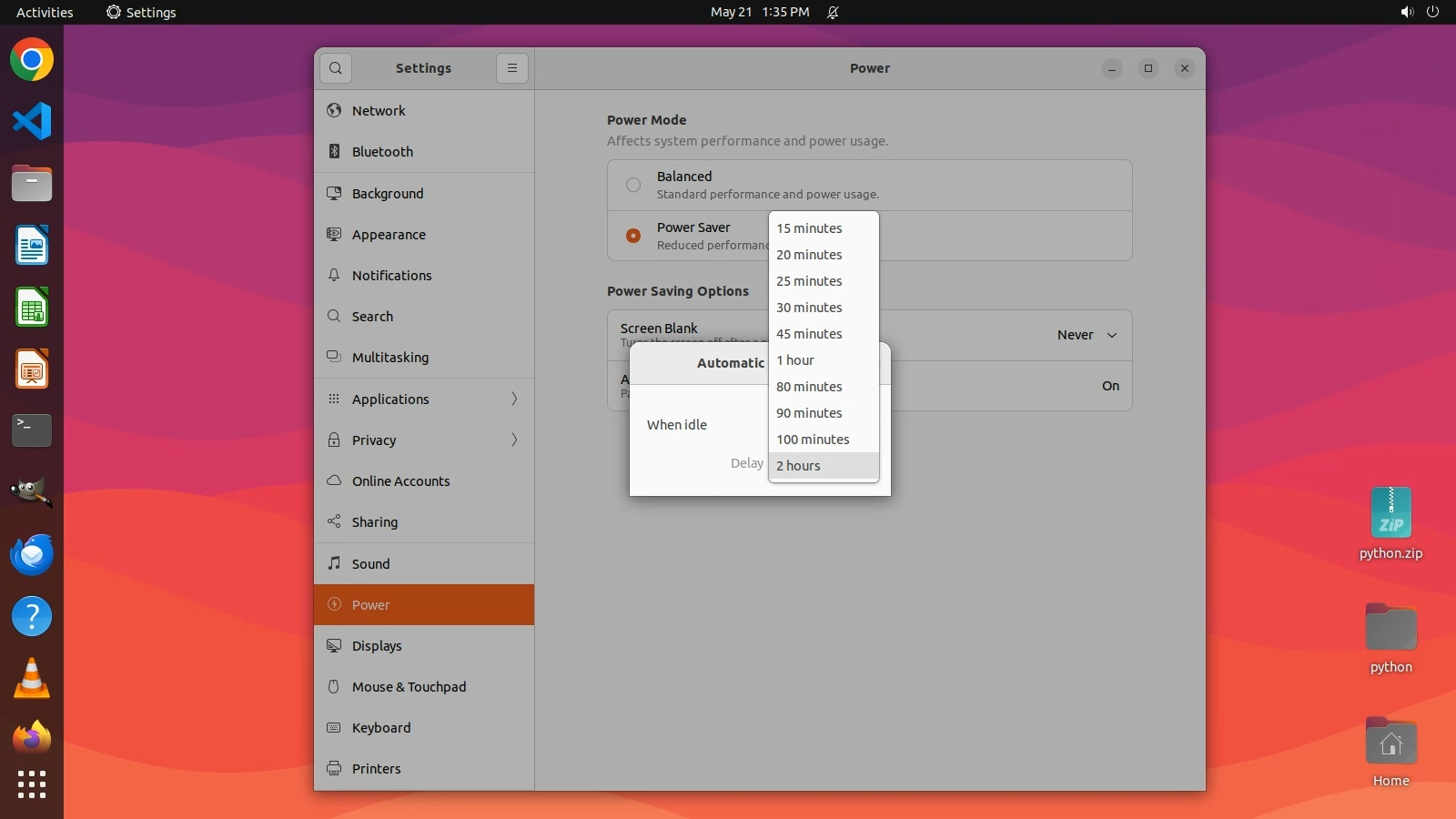Go to Displays settings panel
Viewport: 1456px width, 819px height.
coord(377,646)
